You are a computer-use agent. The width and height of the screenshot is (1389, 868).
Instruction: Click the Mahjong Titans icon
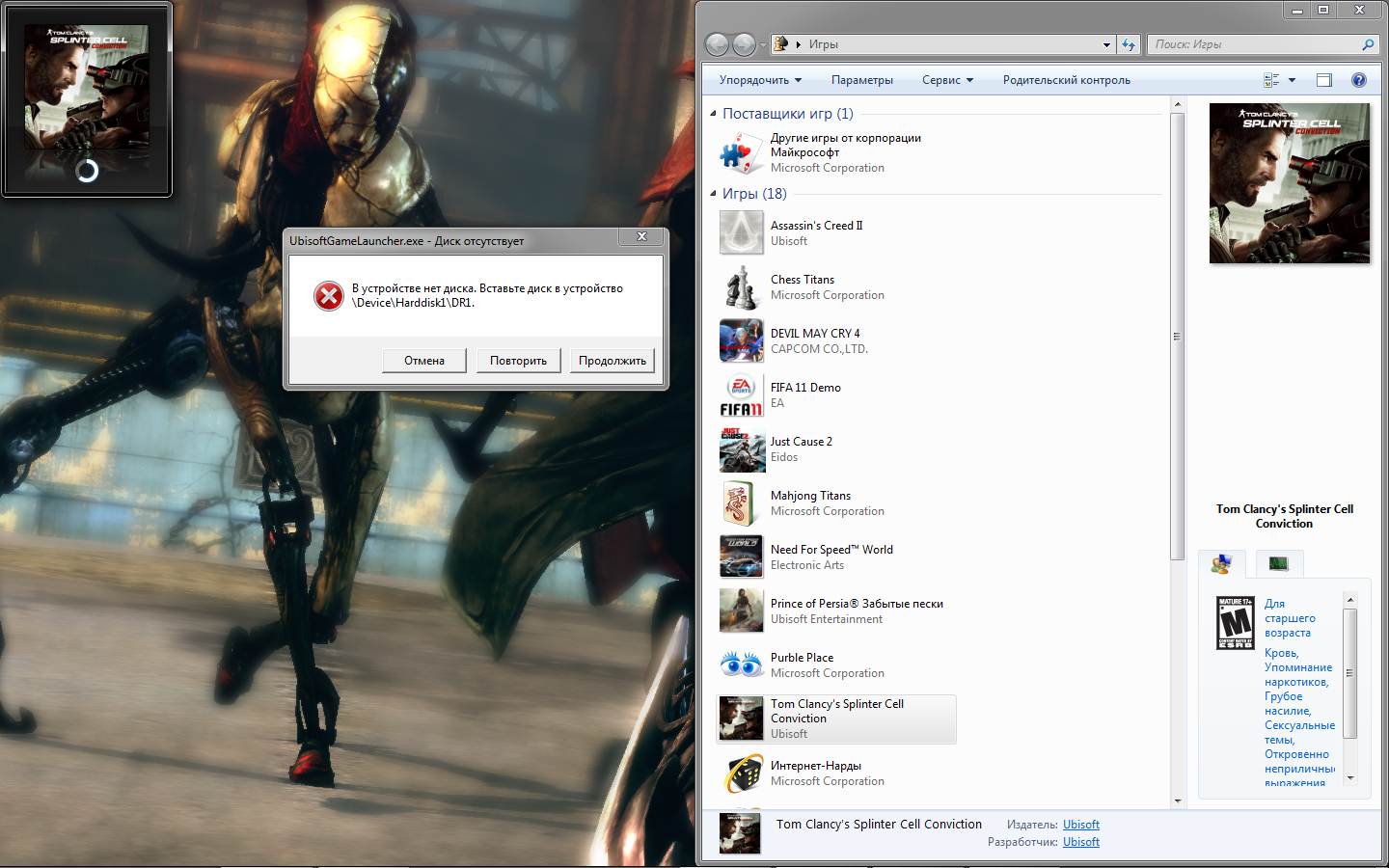click(742, 502)
